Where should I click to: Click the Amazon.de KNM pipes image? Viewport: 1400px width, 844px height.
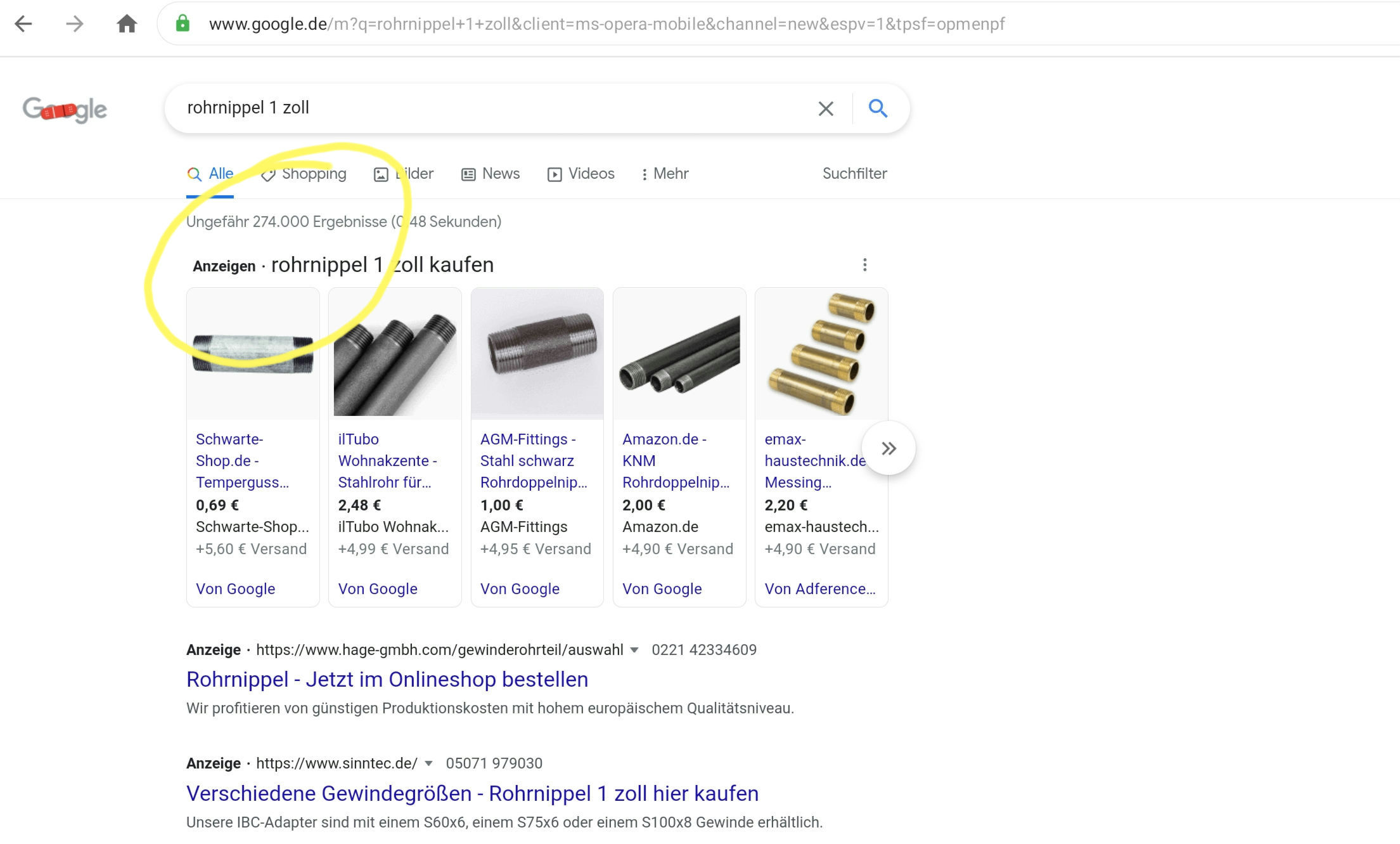click(679, 354)
